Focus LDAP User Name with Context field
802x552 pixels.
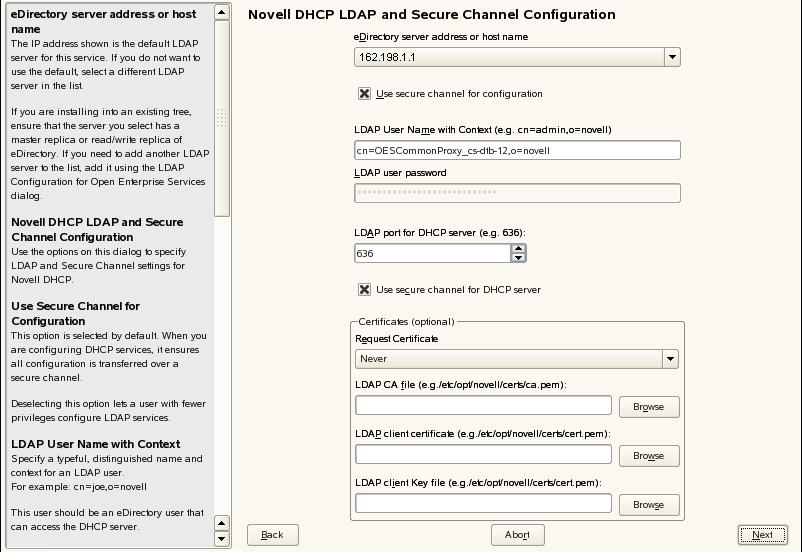pos(517,151)
